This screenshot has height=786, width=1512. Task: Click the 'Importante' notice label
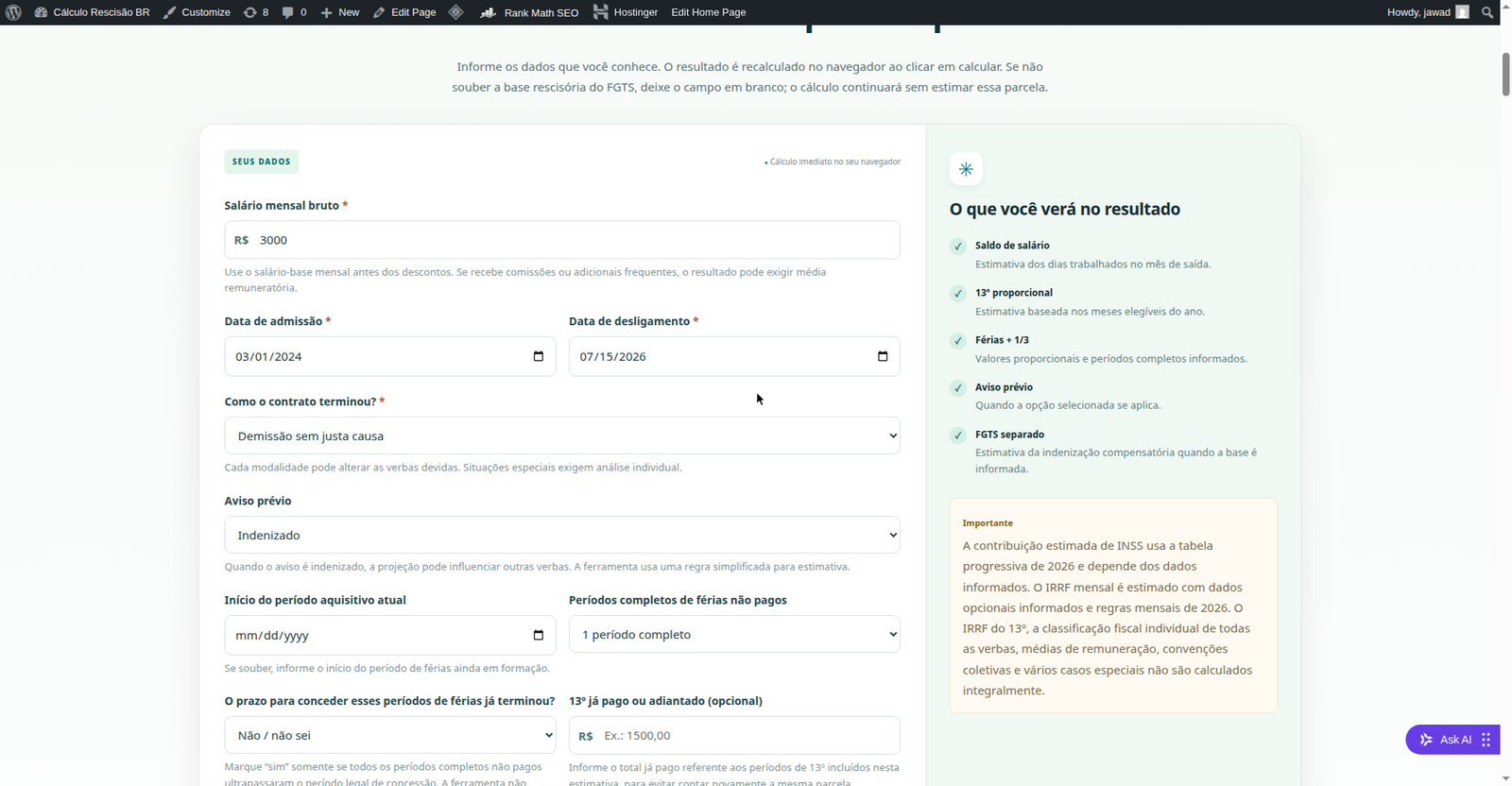(988, 522)
